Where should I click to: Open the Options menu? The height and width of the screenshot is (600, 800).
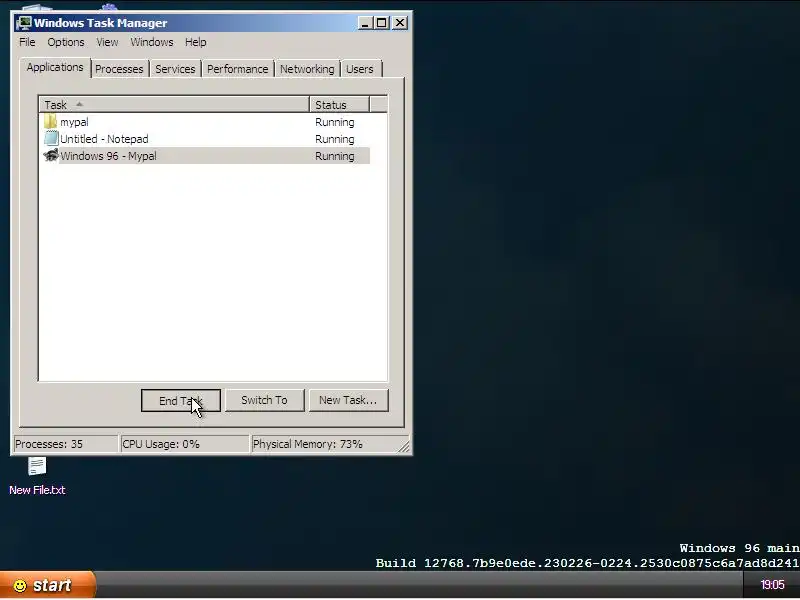[x=65, y=42]
